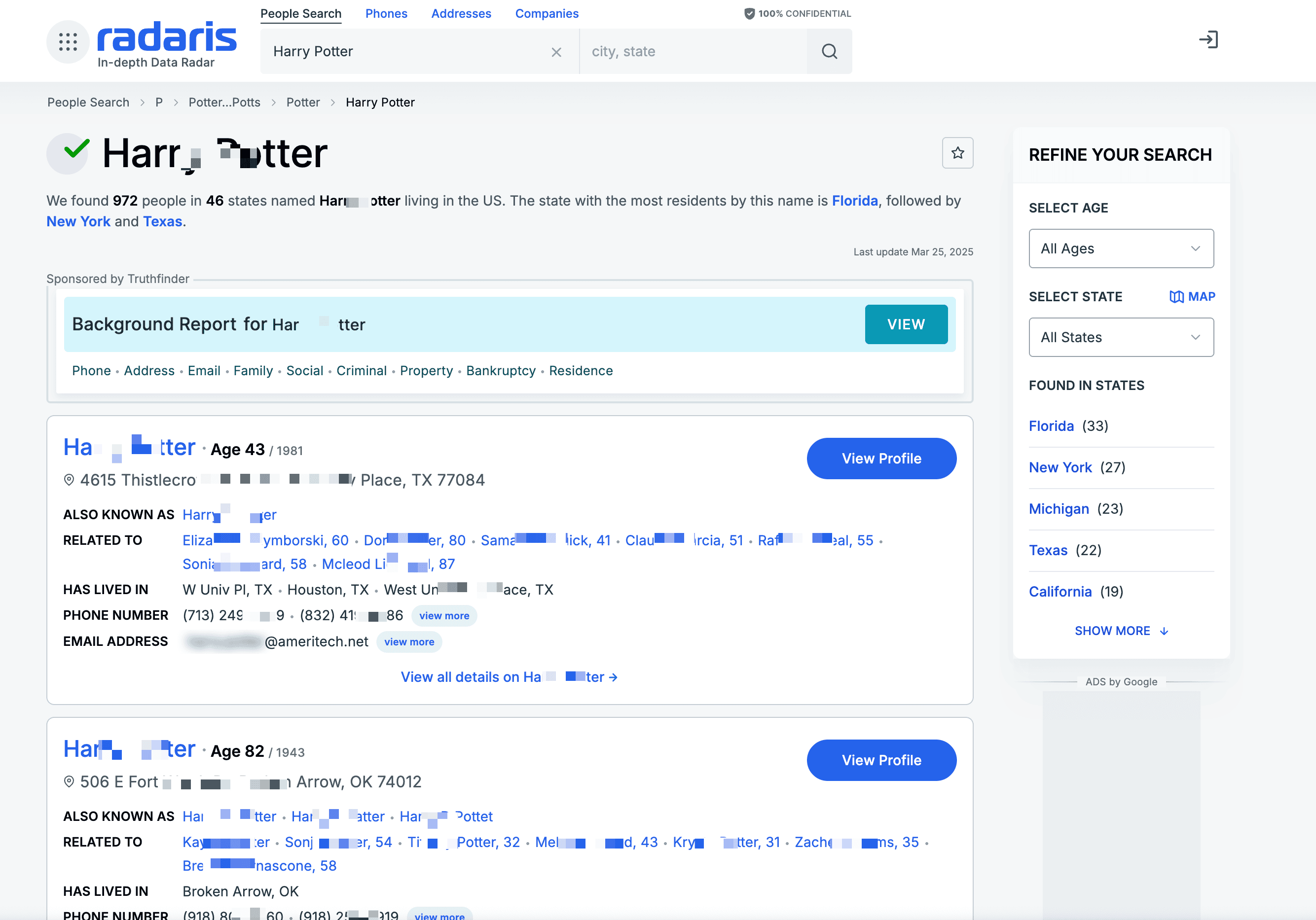This screenshot has height=920, width=1316.
Task: Click view more next to phone numbers
Action: coord(443,616)
